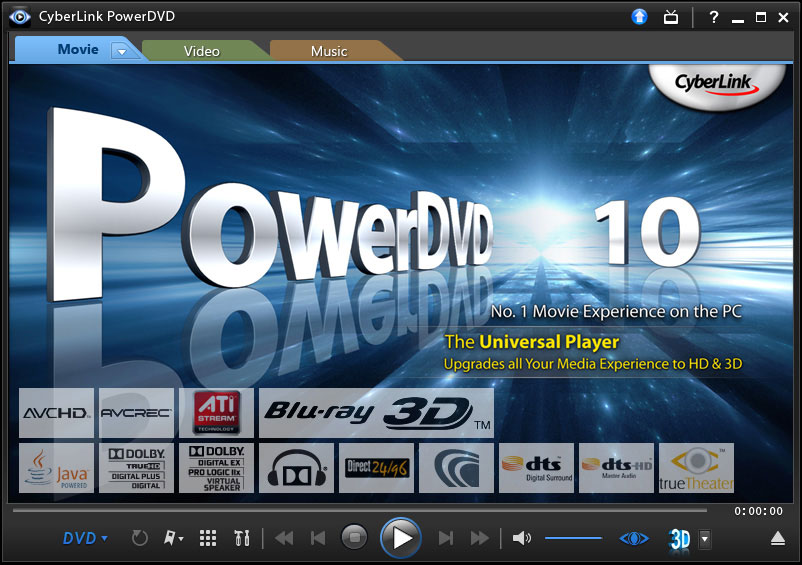Viewport: 802px width, 565px height.
Task: Mute the volume speaker
Action: [x=521, y=538]
